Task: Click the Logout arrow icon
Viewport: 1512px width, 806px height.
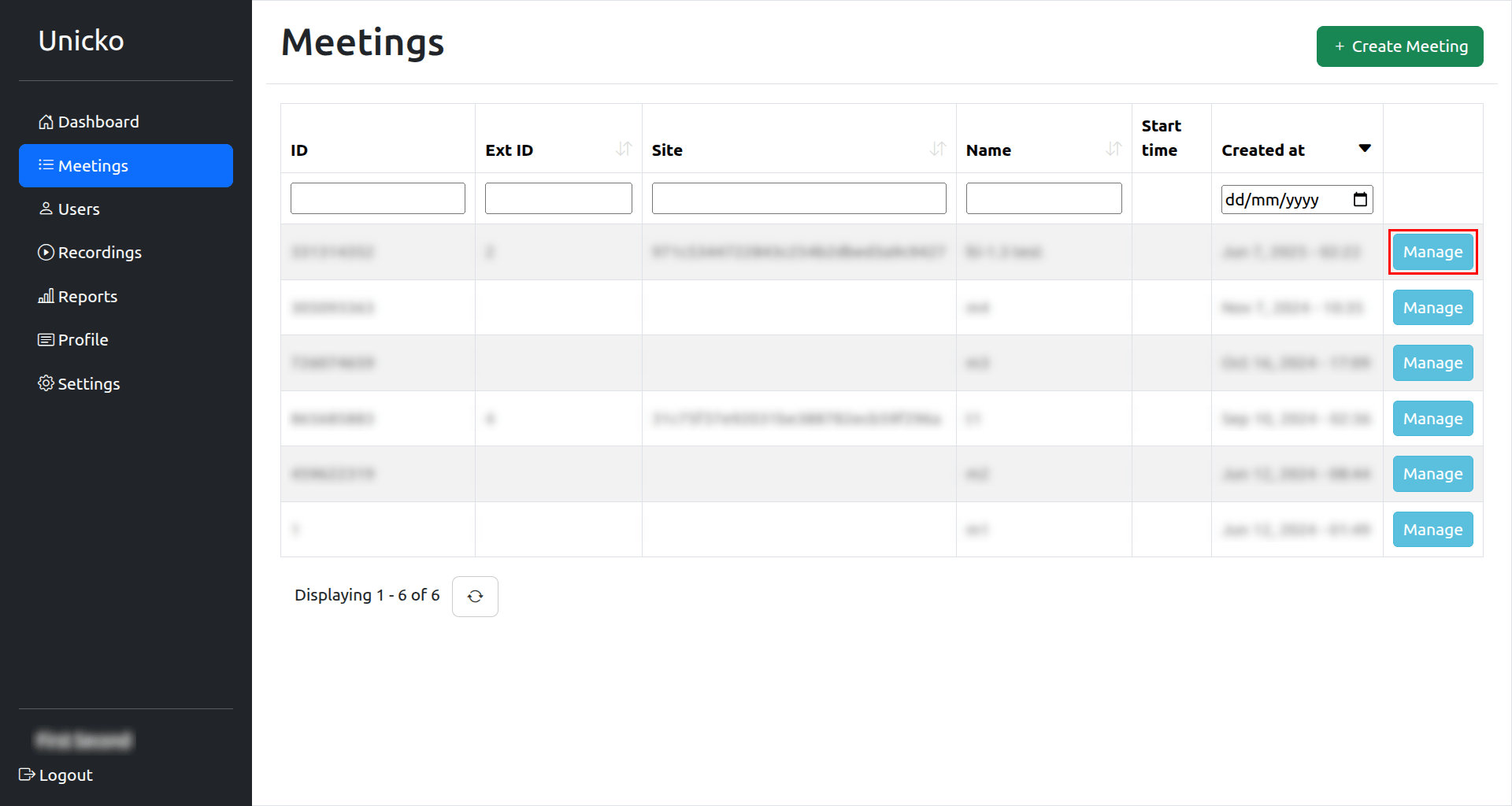Action: click(x=27, y=775)
